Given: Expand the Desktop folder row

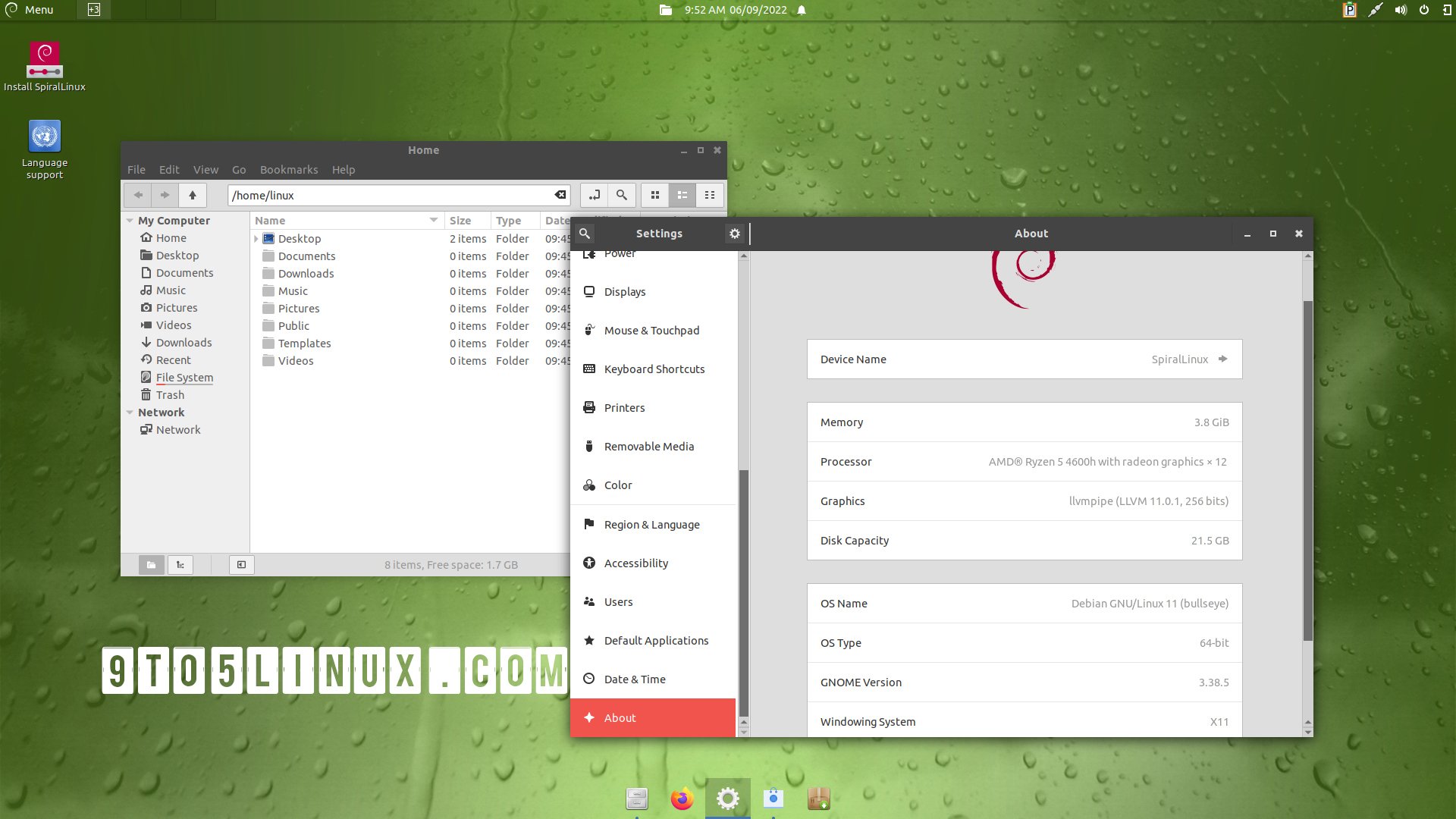Looking at the screenshot, I should [256, 239].
